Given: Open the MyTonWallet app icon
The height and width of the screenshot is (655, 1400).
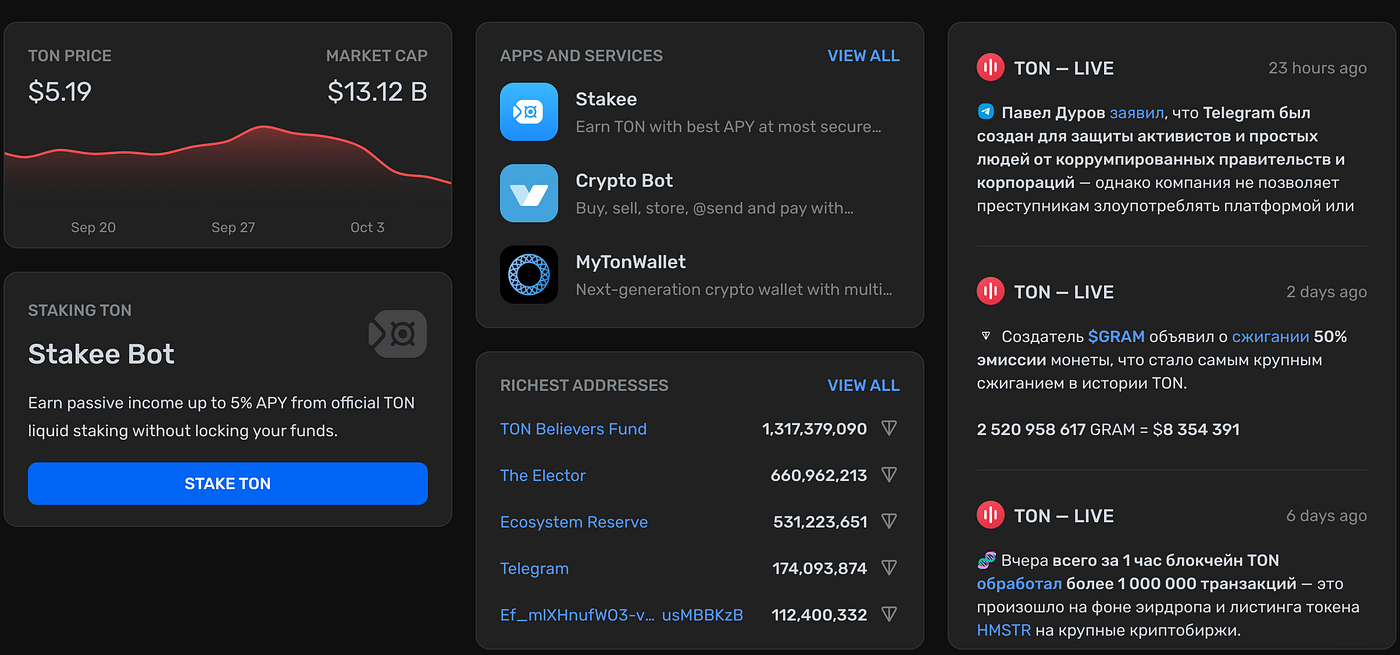Looking at the screenshot, I should tap(529, 274).
